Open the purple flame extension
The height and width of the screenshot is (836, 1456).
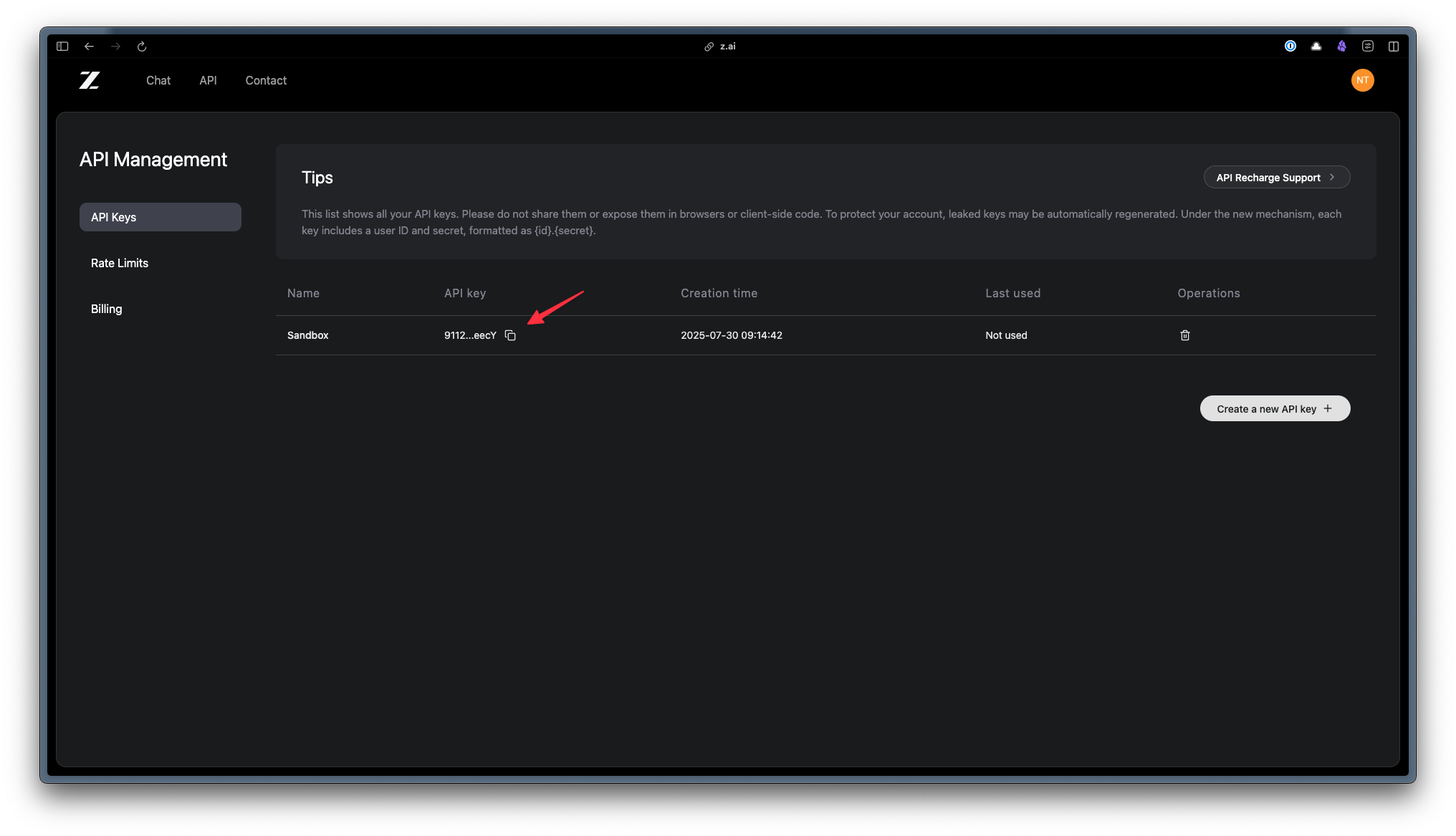click(1342, 47)
